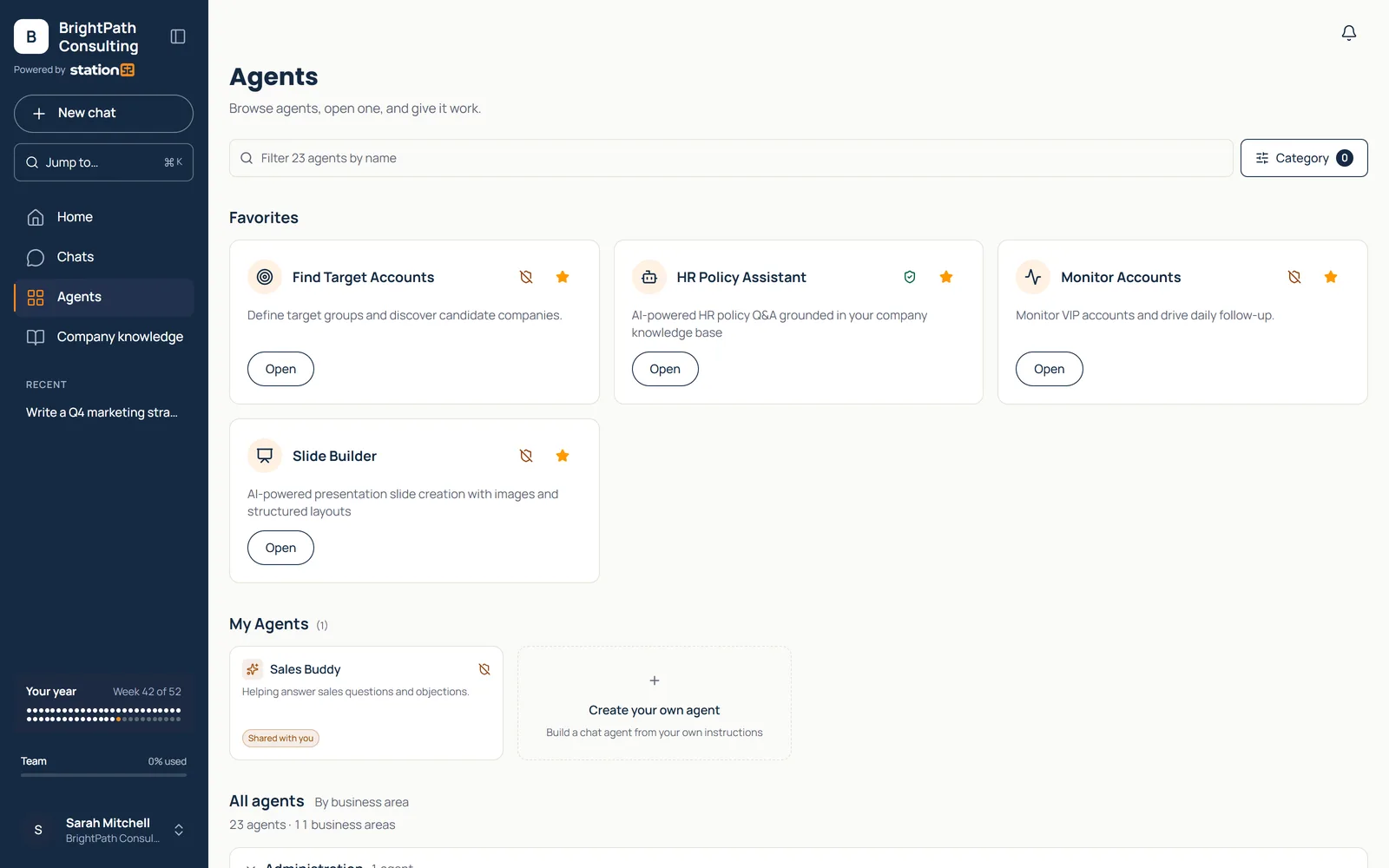The width and height of the screenshot is (1389, 868).
Task: Click the S avatar for Sarah Mitchell
Action: pyautogui.click(x=38, y=830)
